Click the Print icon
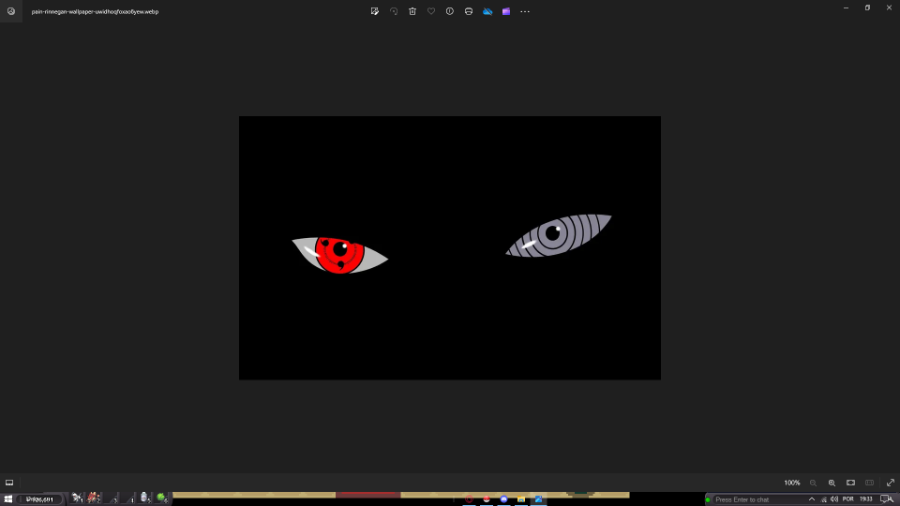This screenshot has height=506, width=900. (468, 11)
